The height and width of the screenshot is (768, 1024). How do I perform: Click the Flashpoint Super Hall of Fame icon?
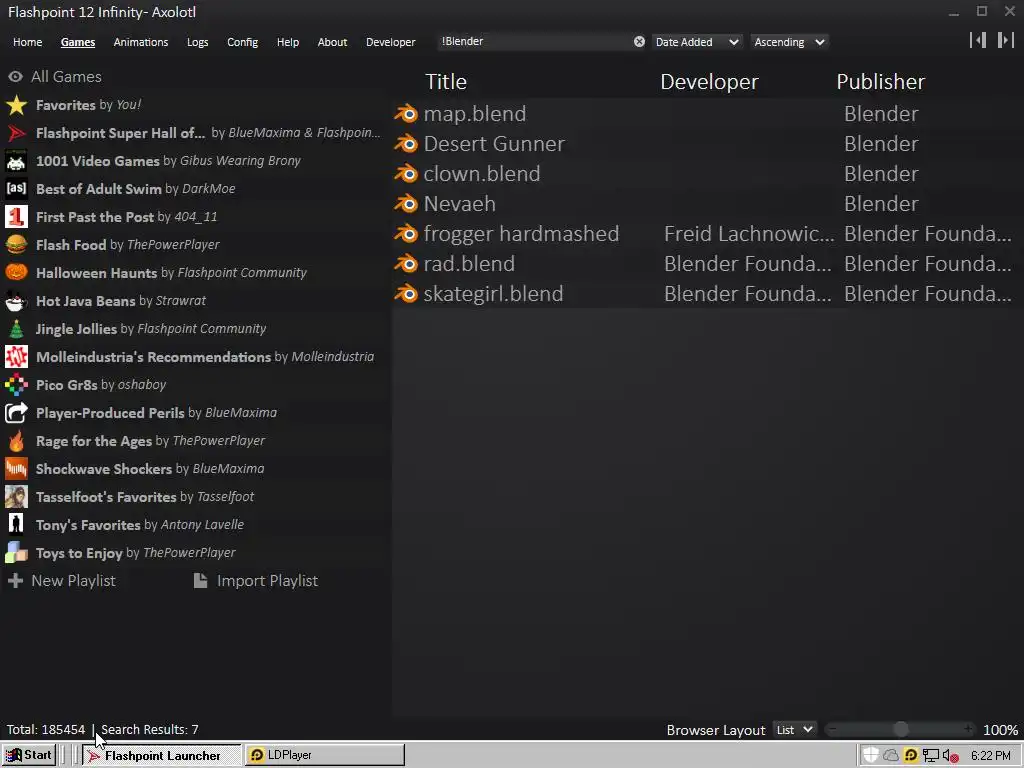tap(16, 133)
